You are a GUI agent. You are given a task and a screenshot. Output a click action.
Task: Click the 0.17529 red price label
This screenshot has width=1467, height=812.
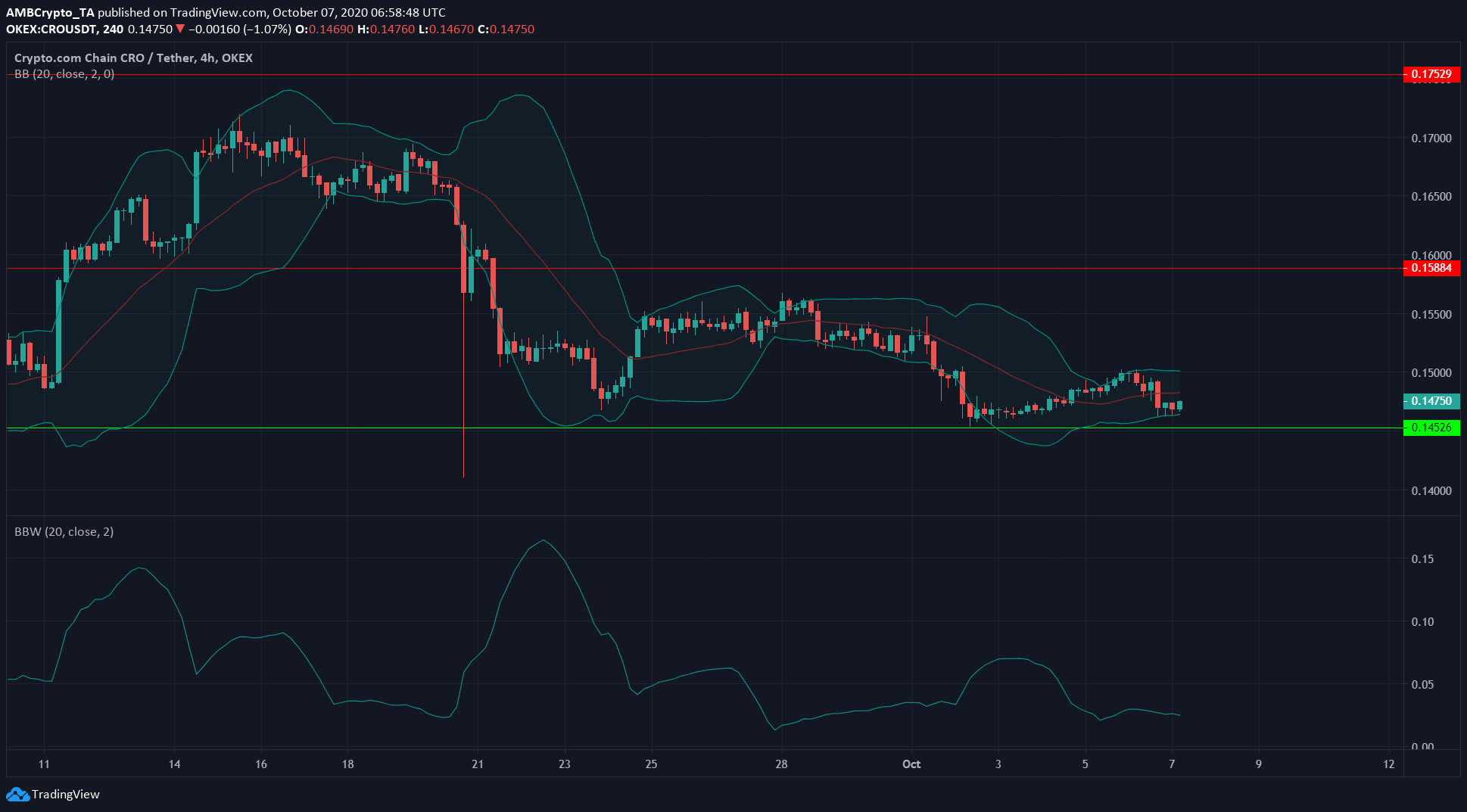tap(1431, 74)
